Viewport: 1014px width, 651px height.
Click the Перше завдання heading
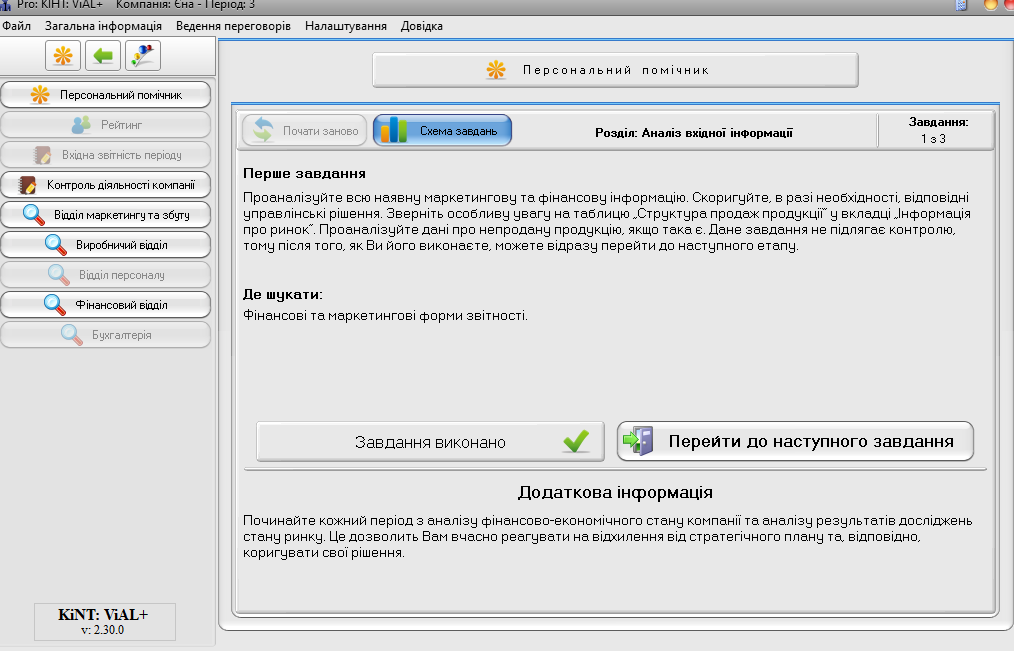305,173
